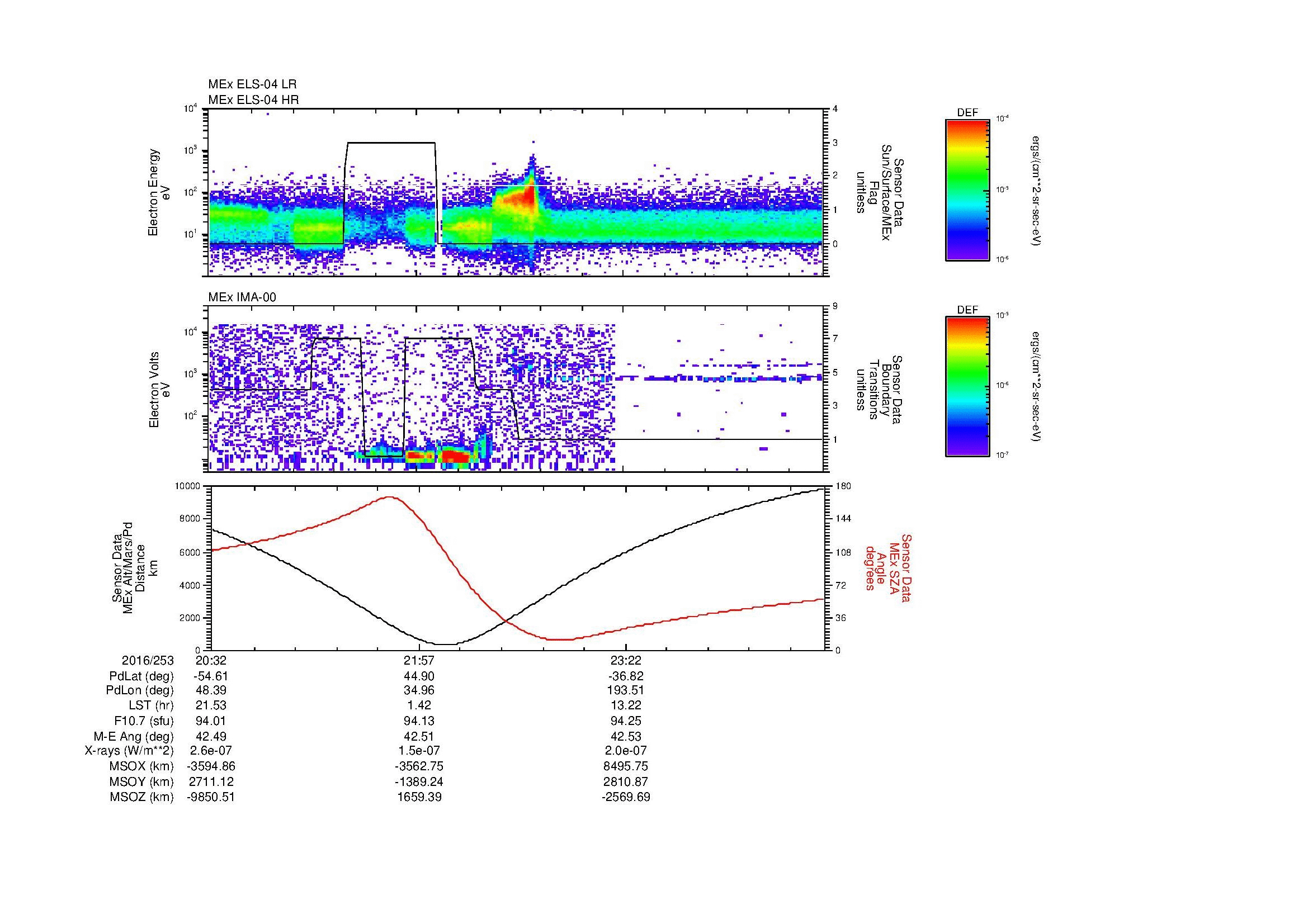Select MSOZ value '1659.39'
Screen dimensions: 1308x924
point(419,797)
